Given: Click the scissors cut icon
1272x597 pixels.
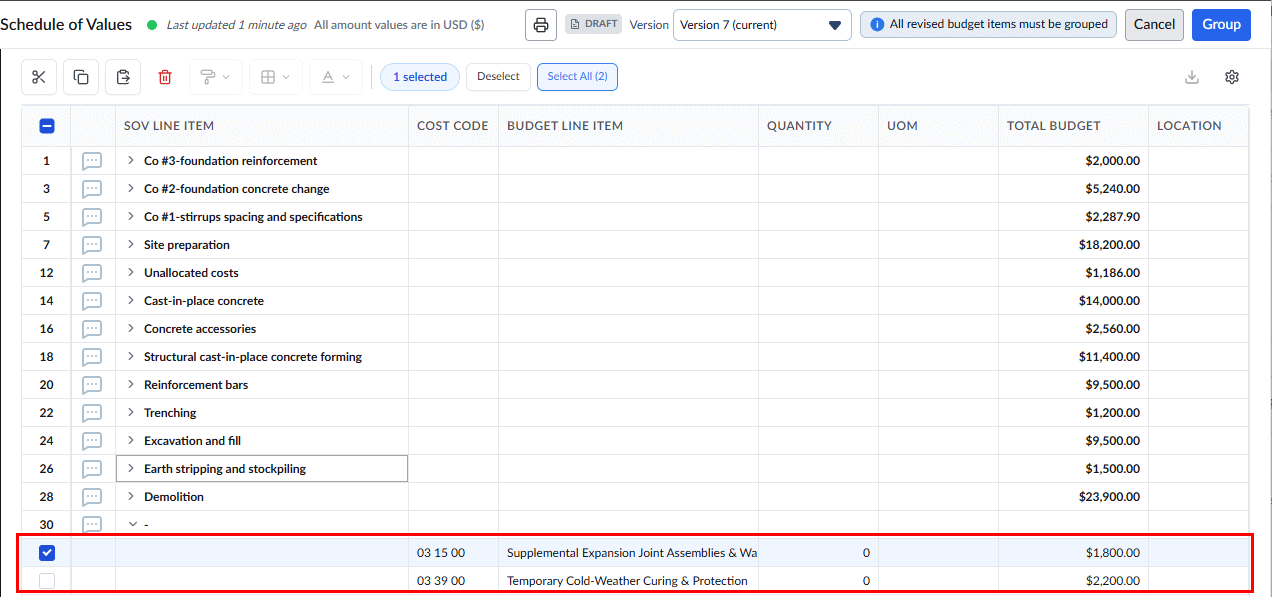Looking at the screenshot, I should pos(39,77).
